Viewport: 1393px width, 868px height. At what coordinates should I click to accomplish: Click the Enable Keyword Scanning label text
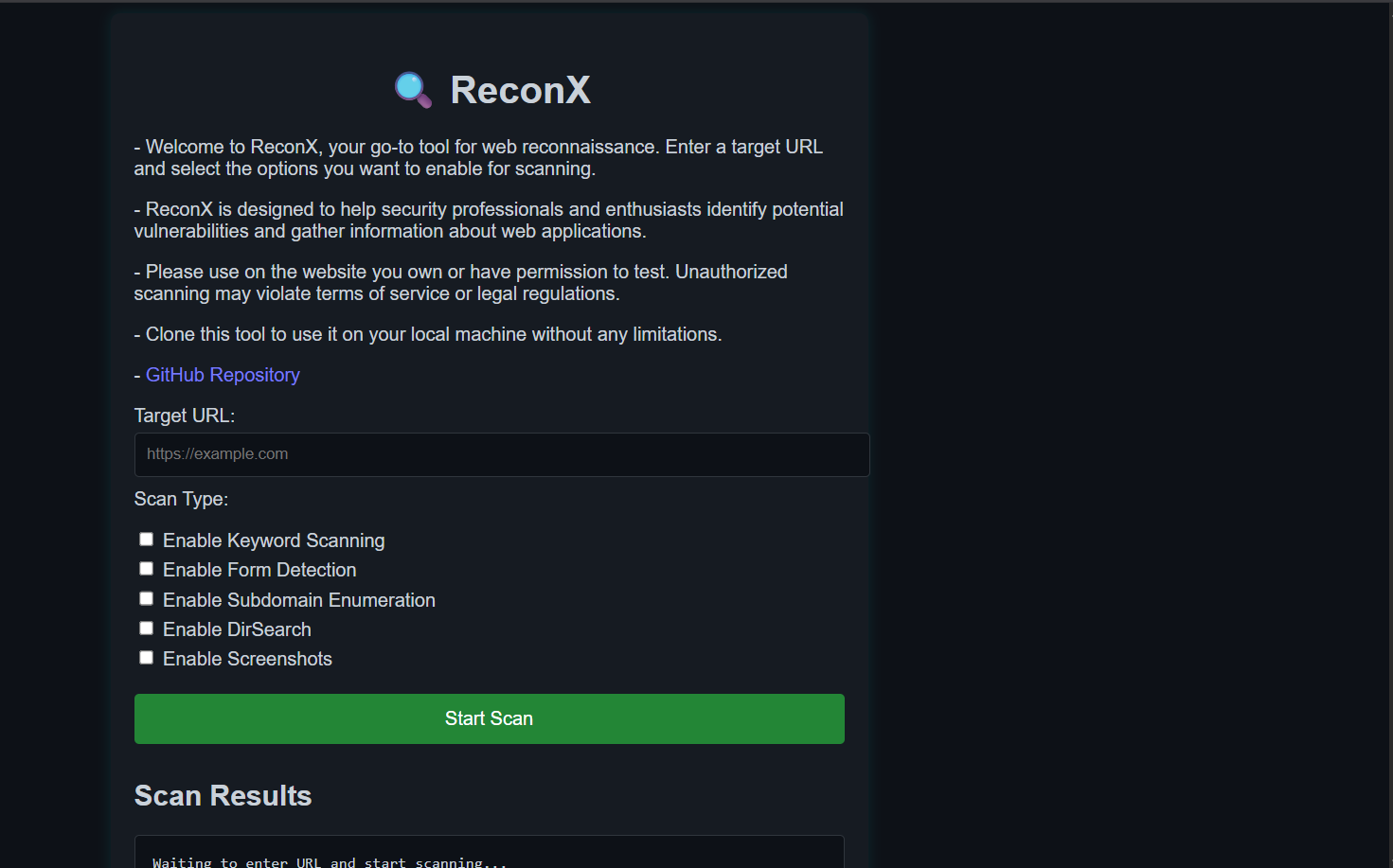click(274, 540)
